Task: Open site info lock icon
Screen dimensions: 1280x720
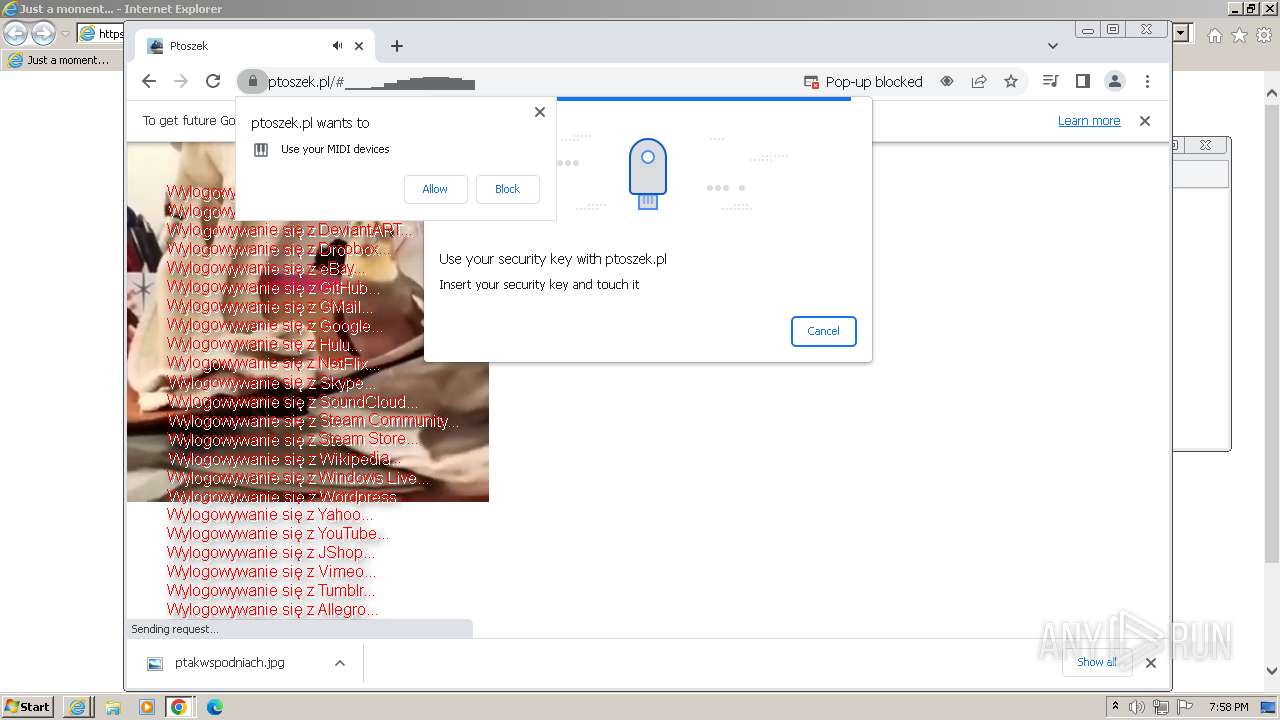Action: (252, 82)
